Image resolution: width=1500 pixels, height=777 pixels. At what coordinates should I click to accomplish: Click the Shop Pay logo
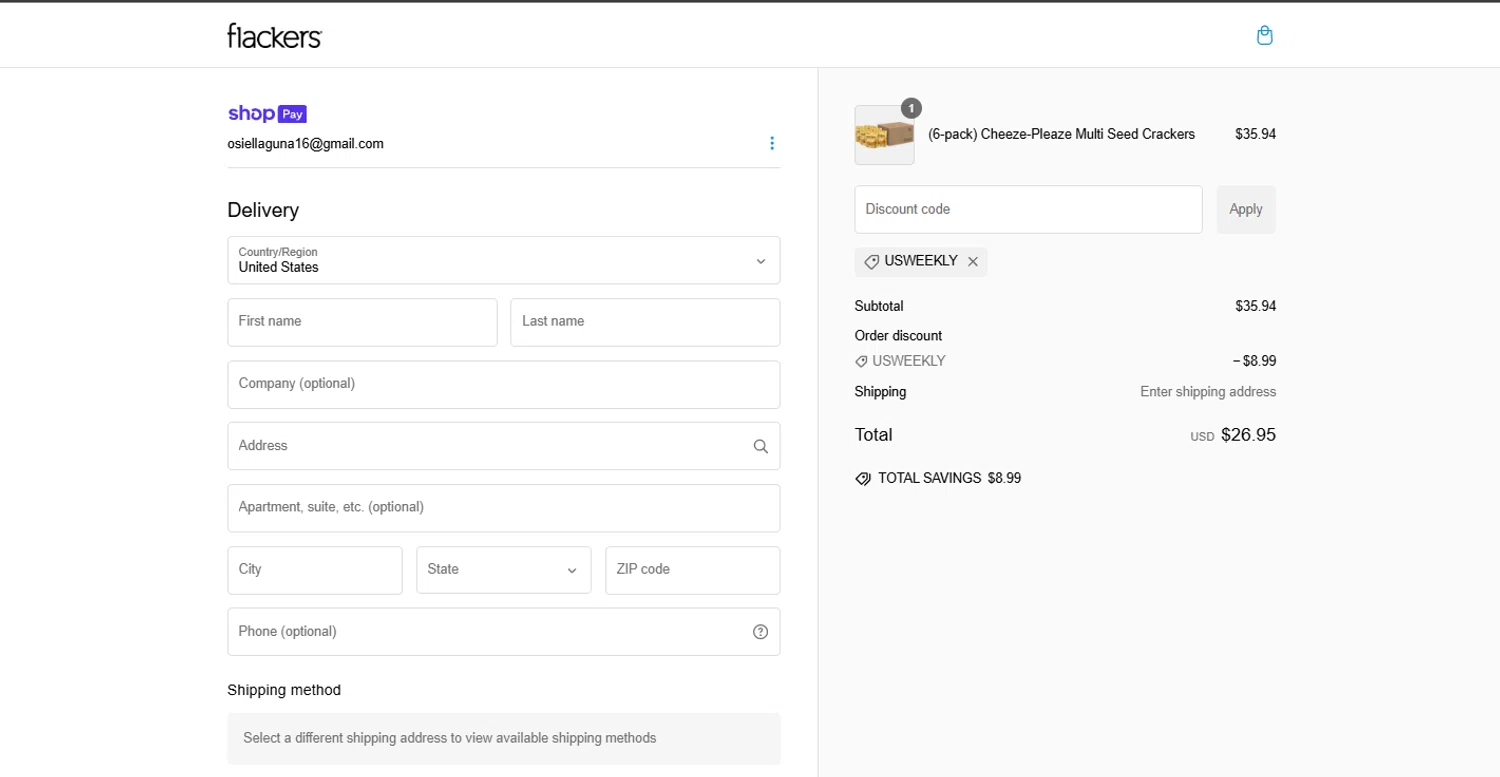pos(267,113)
